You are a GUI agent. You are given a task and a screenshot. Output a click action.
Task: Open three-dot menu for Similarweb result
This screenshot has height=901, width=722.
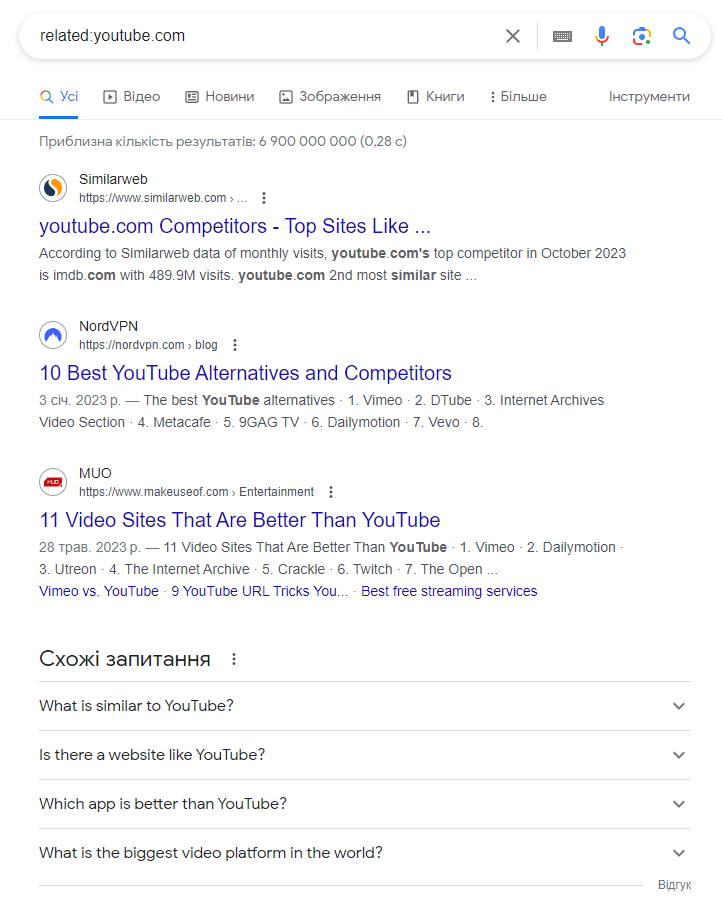coord(264,198)
